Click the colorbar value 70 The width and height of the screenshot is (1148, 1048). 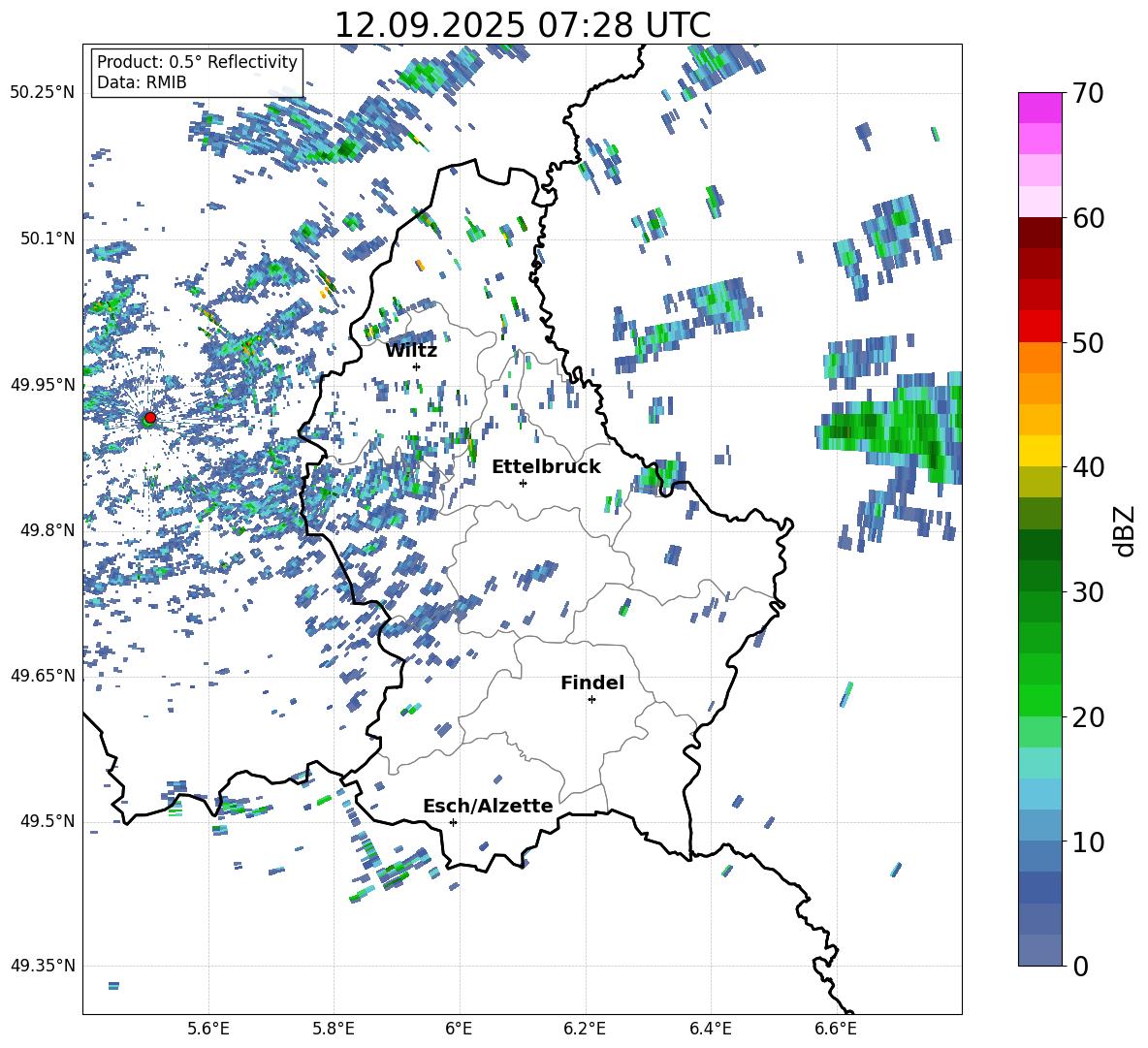(1088, 94)
